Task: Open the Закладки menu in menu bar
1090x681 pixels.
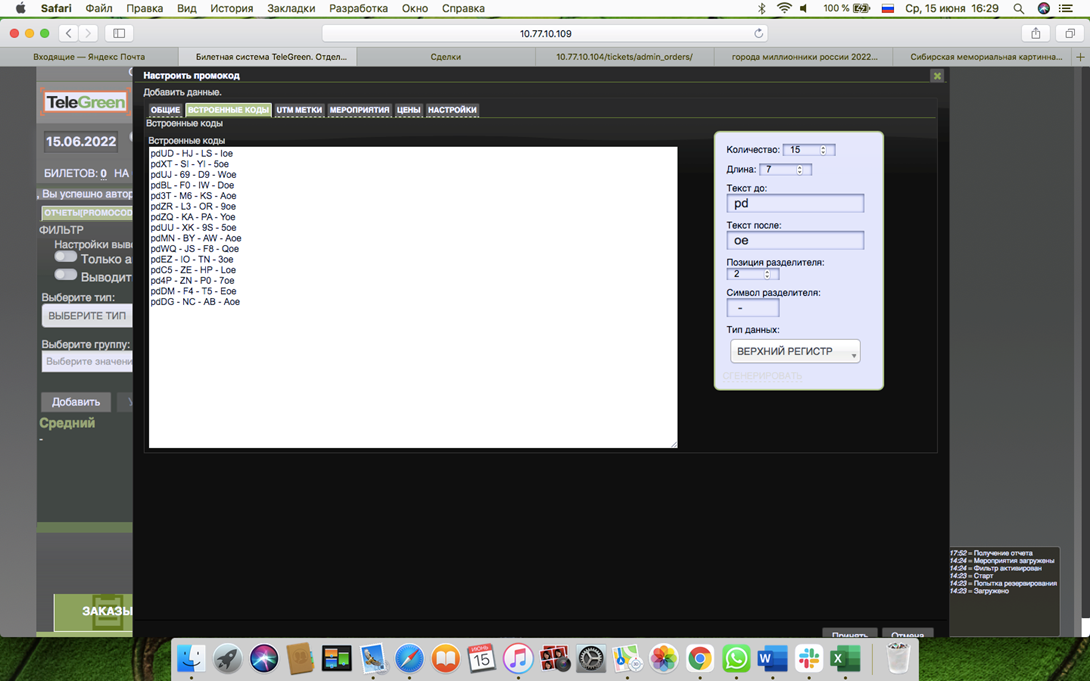Action: (291, 8)
